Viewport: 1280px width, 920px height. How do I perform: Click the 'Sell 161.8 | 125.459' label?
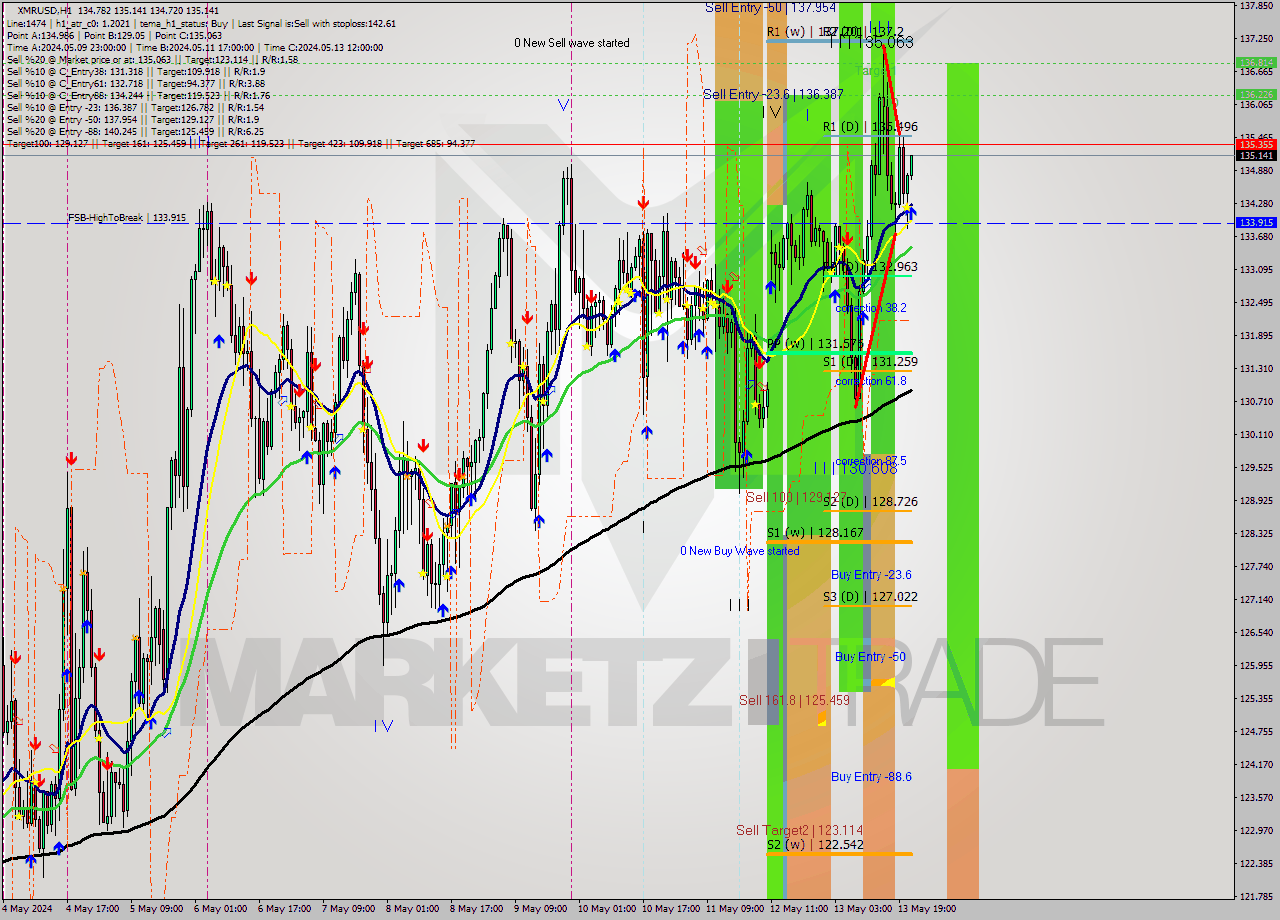tap(794, 700)
